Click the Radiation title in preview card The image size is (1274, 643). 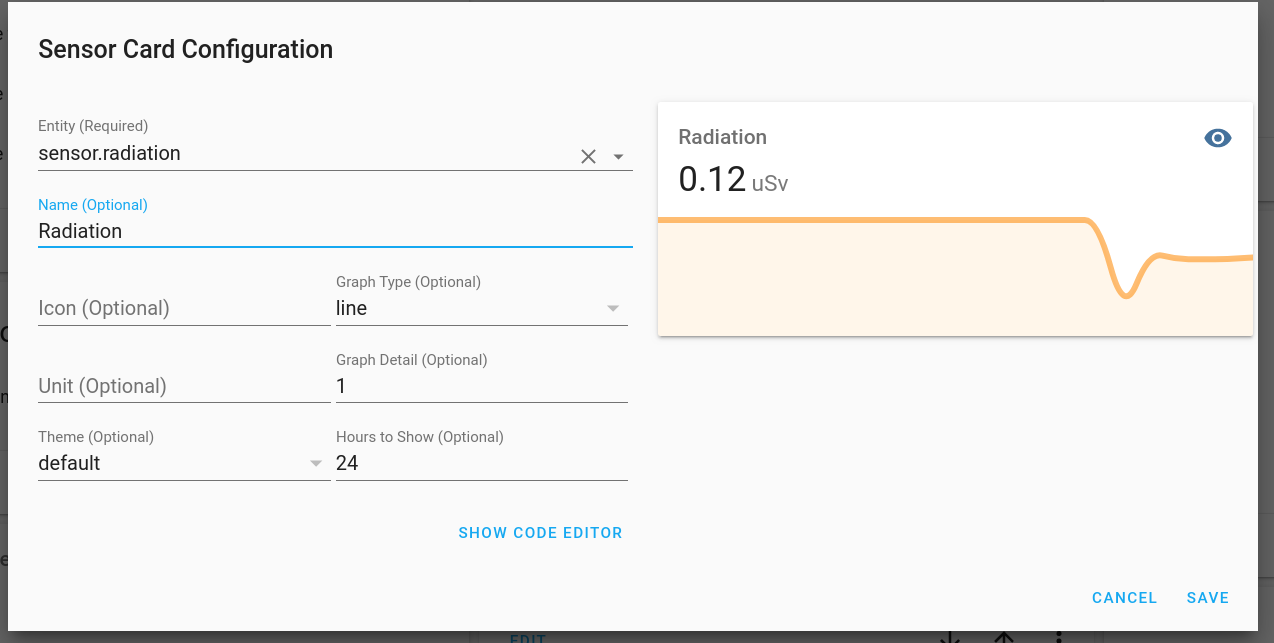(x=722, y=137)
